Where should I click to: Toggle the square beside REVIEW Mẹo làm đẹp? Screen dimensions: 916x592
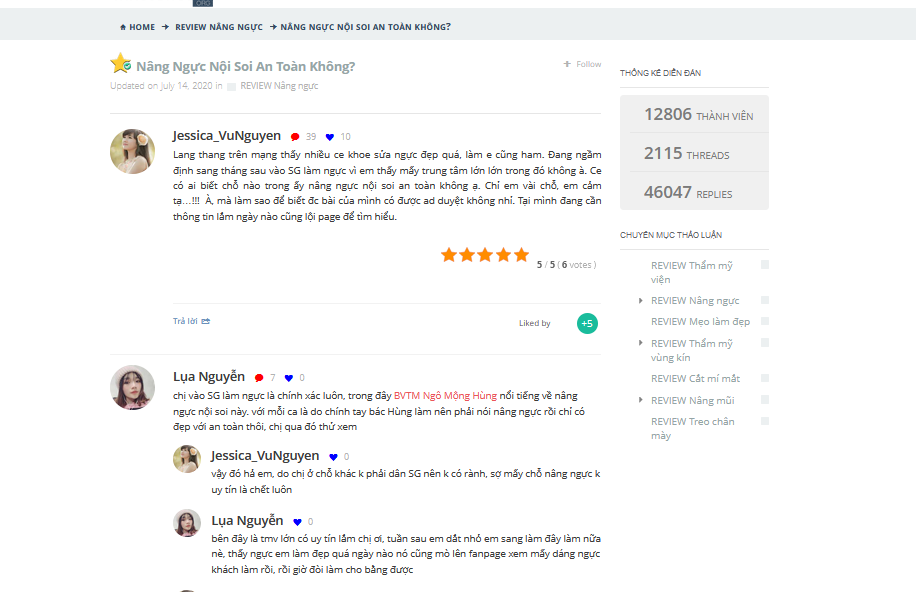[765, 321]
